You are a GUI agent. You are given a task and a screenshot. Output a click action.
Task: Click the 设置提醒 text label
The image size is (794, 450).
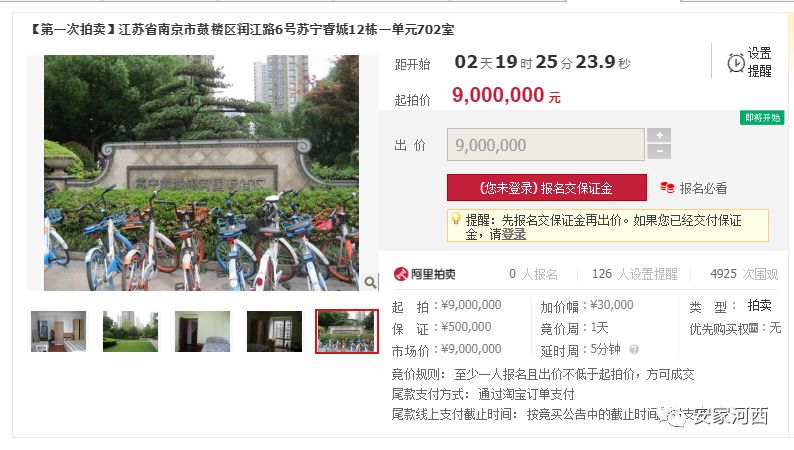pyautogui.click(x=760, y=62)
